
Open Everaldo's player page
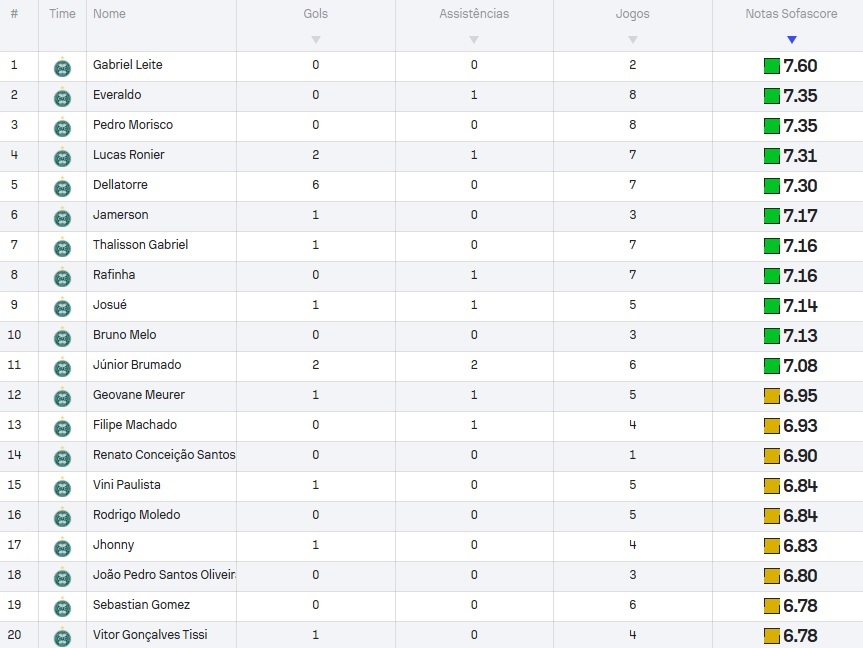[x=117, y=95]
